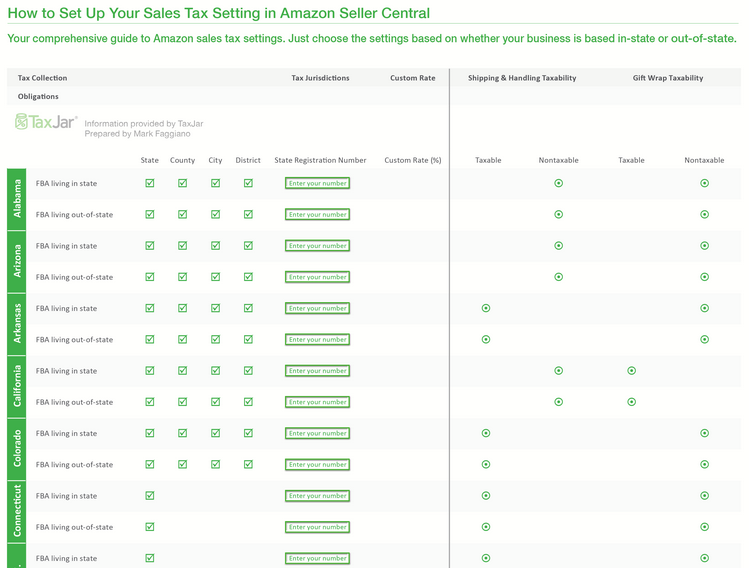Select gift wrap Nontaxable for Connecticut out-of-state row
The image size is (749, 568).
point(705,527)
